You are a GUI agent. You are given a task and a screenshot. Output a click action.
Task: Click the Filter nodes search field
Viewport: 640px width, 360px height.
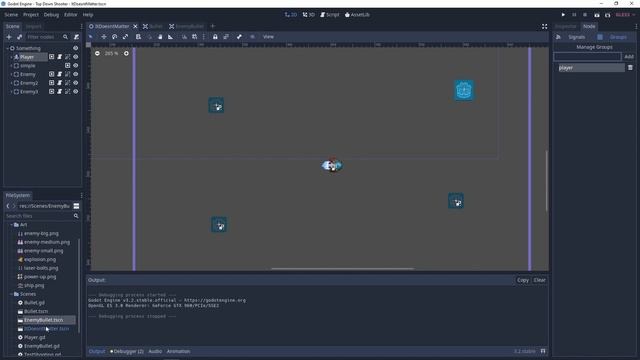(x=47, y=37)
